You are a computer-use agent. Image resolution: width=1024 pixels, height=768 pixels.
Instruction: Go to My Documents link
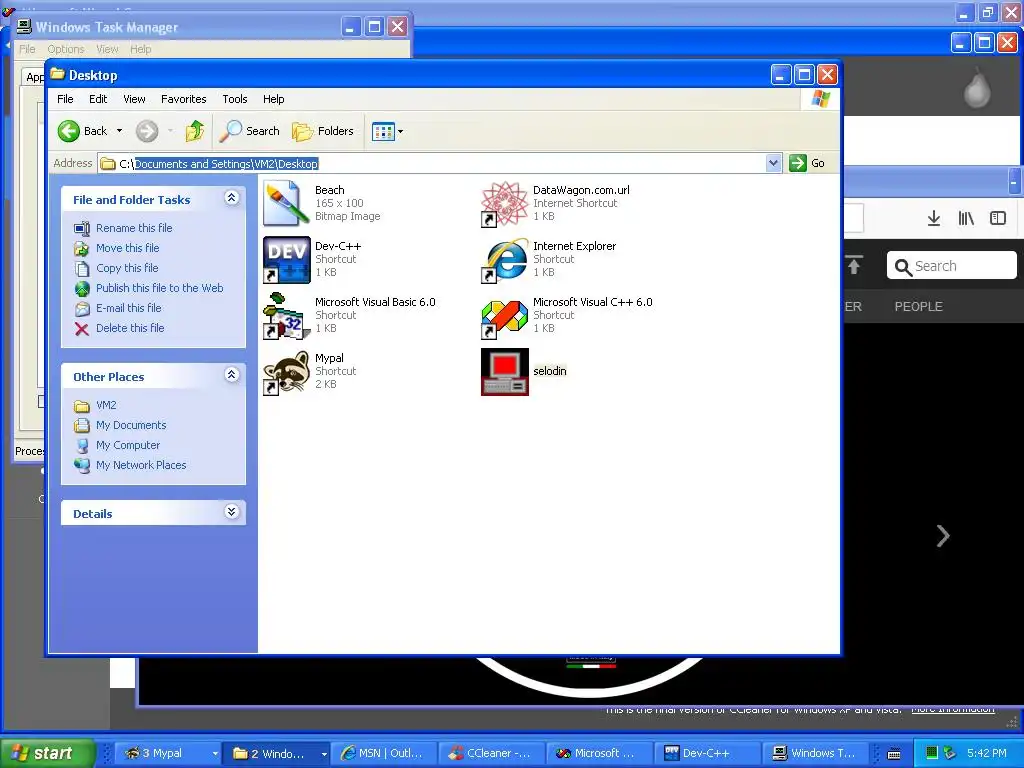point(131,425)
